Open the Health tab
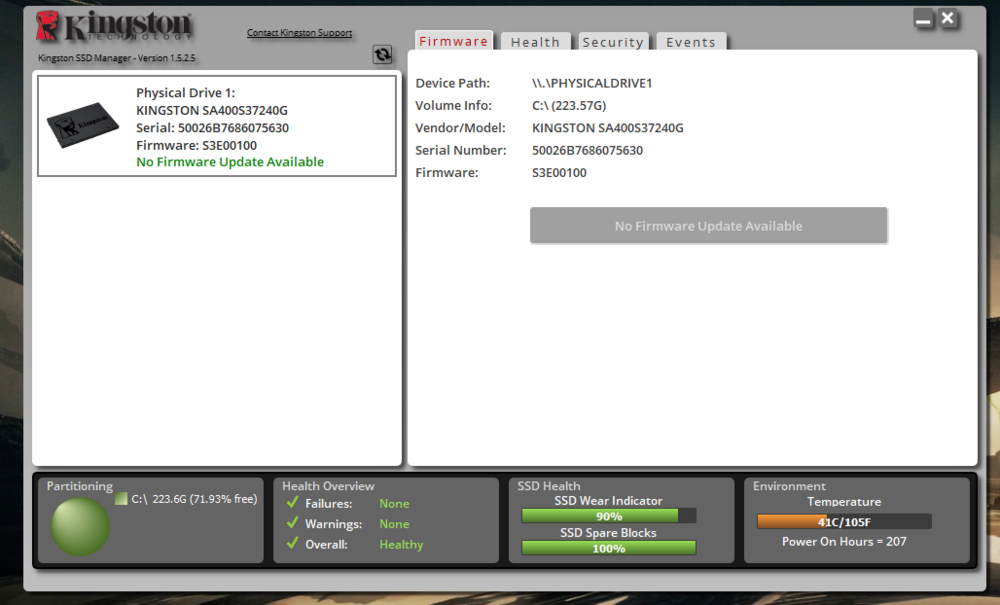Viewport: 1000px width, 605px height. pos(535,42)
